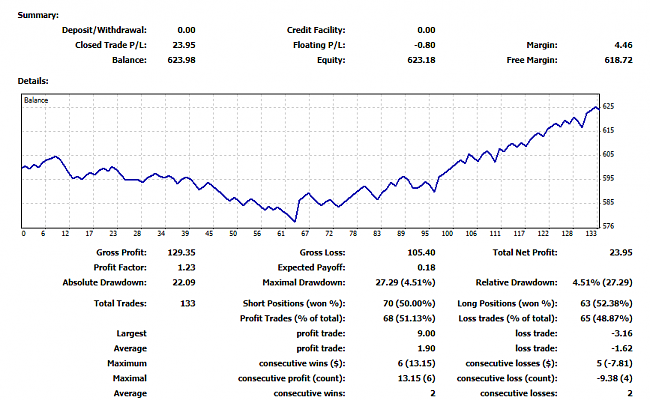Click the Equity value 623.18

click(x=422, y=60)
